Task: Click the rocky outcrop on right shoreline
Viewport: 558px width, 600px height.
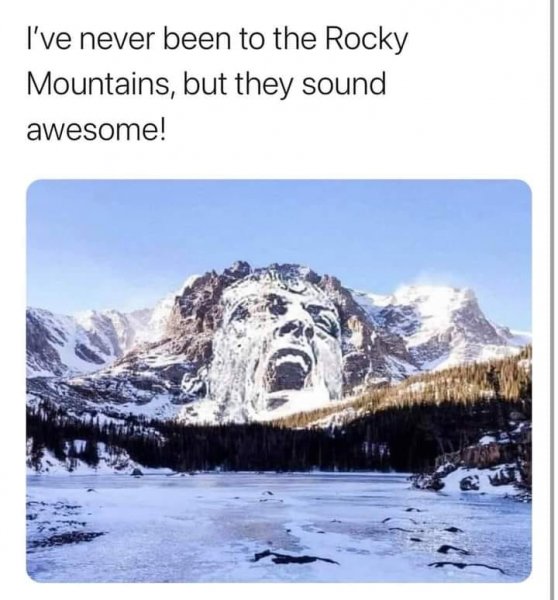Action: [486, 459]
